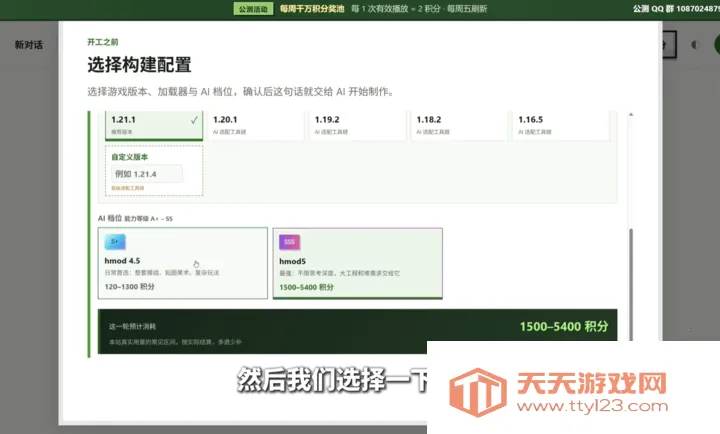Select game version 1.21.1 card
720x434 pixels.
click(154, 125)
